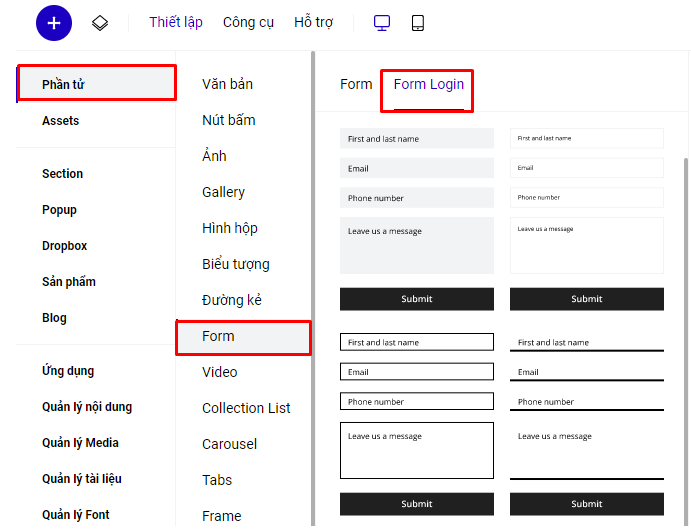Choose the Popup sidebar entry

(x=59, y=210)
